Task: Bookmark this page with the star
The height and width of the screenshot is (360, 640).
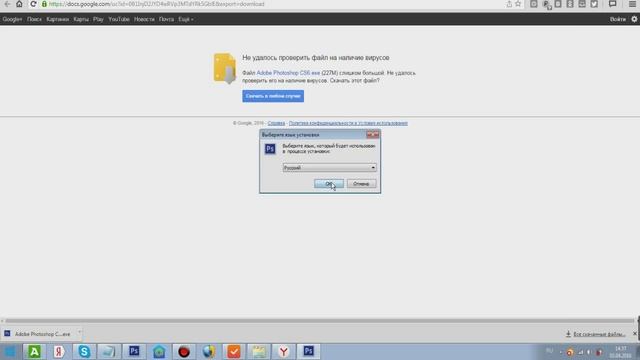Action: click(x=518, y=4)
